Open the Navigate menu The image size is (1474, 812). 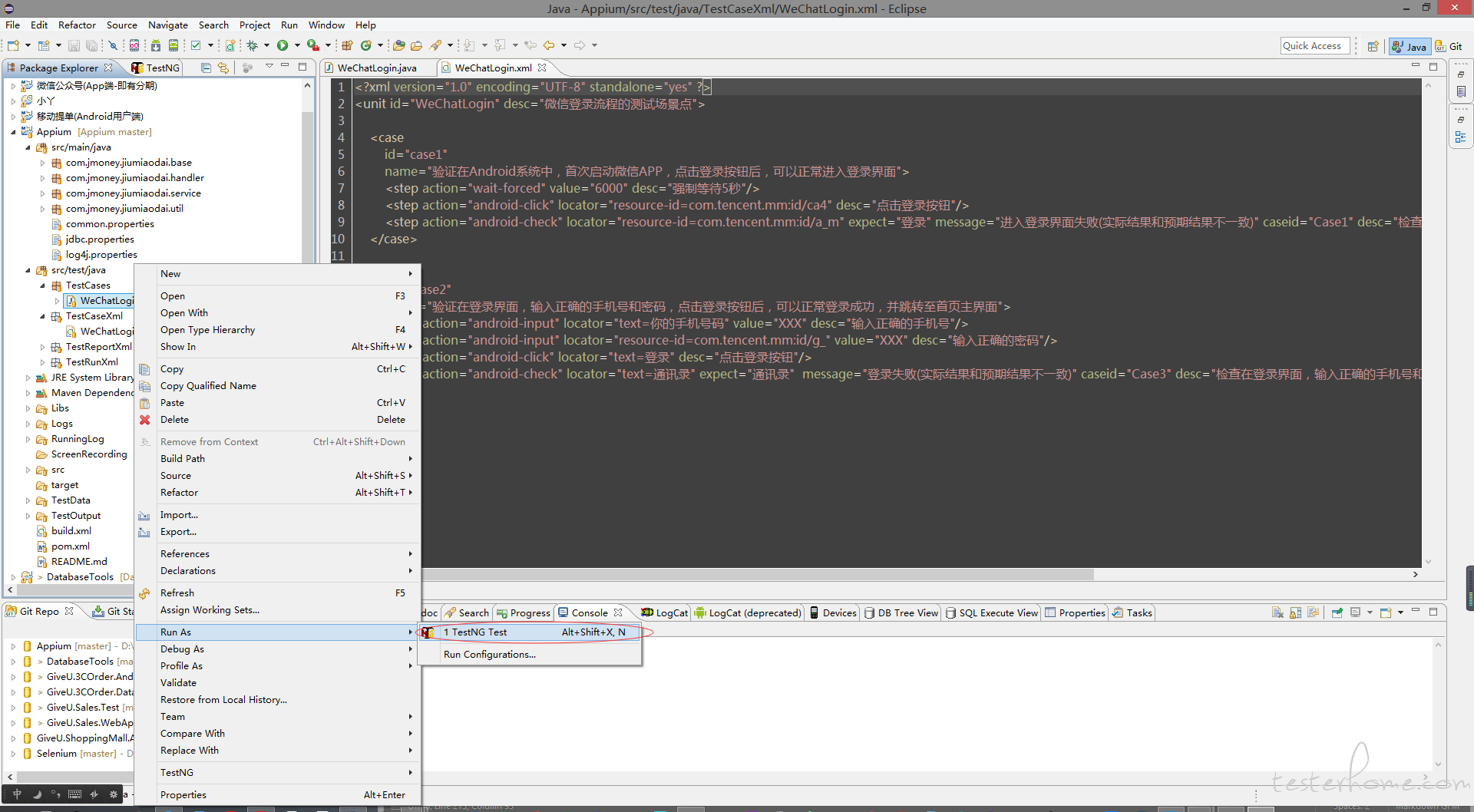click(x=168, y=25)
